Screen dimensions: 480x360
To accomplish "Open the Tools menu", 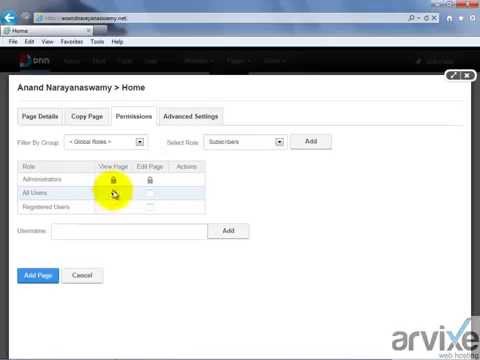I will (x=97, y=42).
